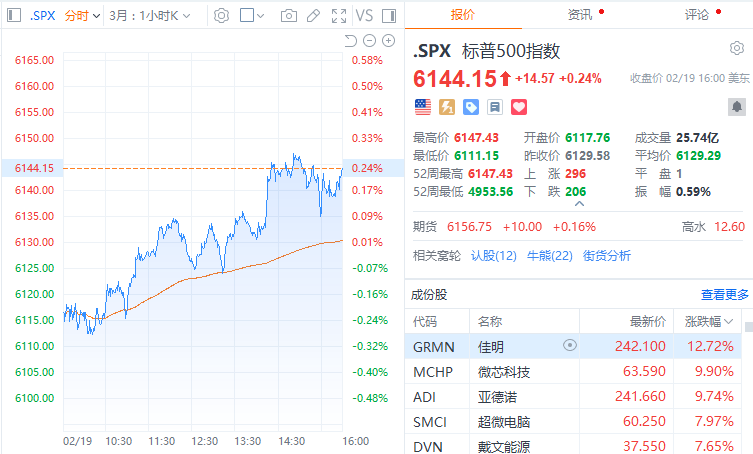The width and height of the screenshot is (753, 454).
Task: Take a chart screenshot with camera icon
Action: pyautogui.click(x=288, y=15)
